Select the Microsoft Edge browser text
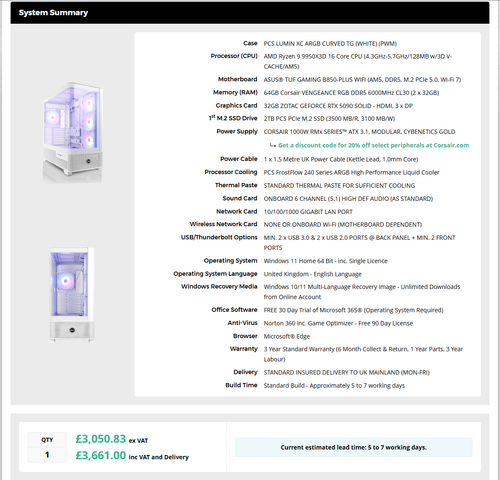 [x=287, y=336]
